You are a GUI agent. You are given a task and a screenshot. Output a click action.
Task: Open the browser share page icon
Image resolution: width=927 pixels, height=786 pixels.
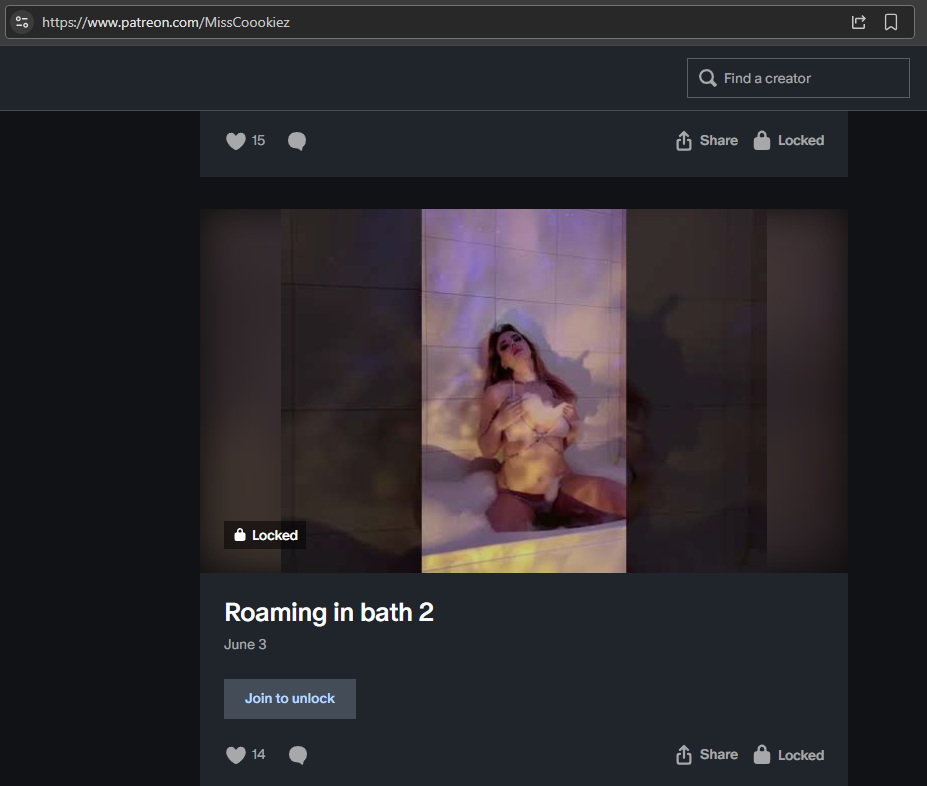click(858, 22)
